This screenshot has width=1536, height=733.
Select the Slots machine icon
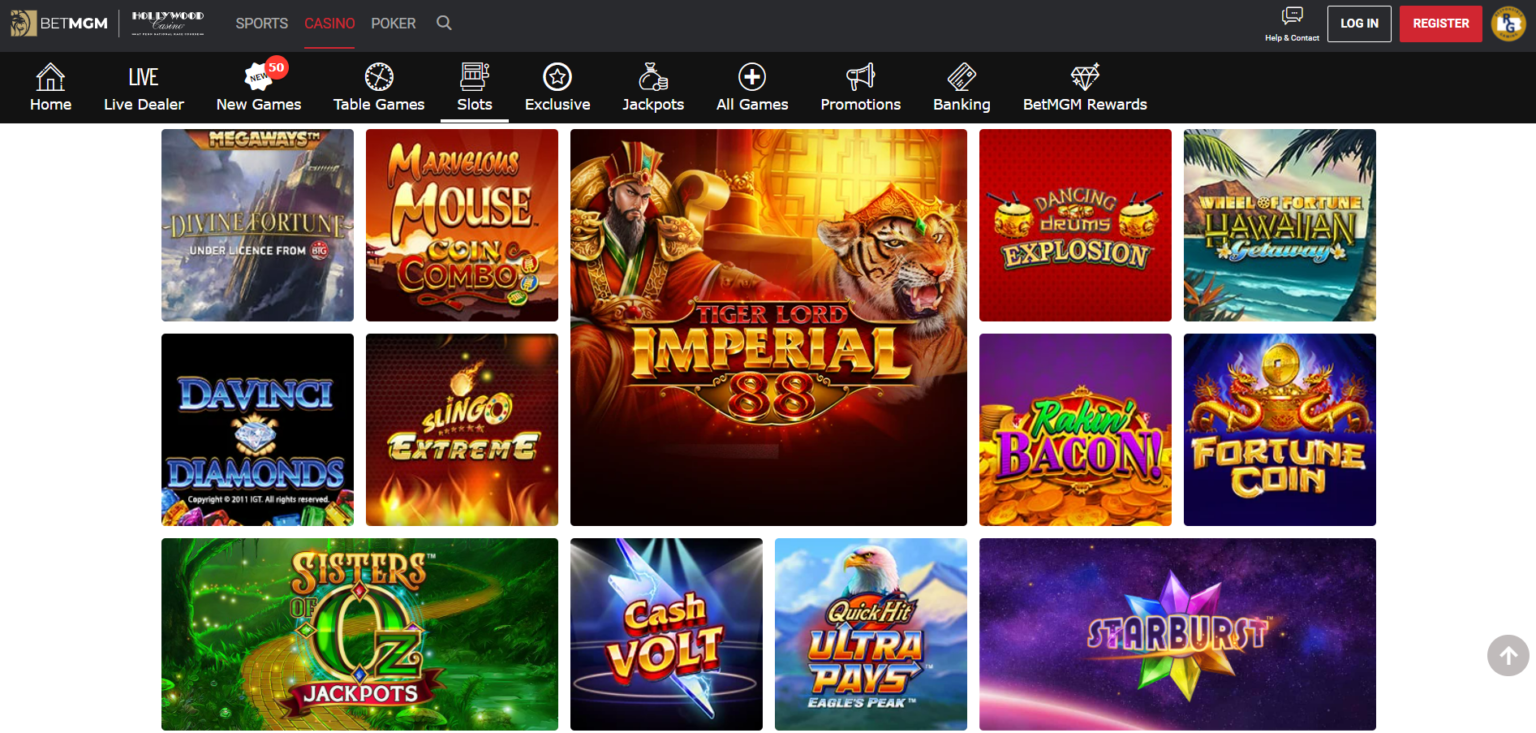[475, 77]
